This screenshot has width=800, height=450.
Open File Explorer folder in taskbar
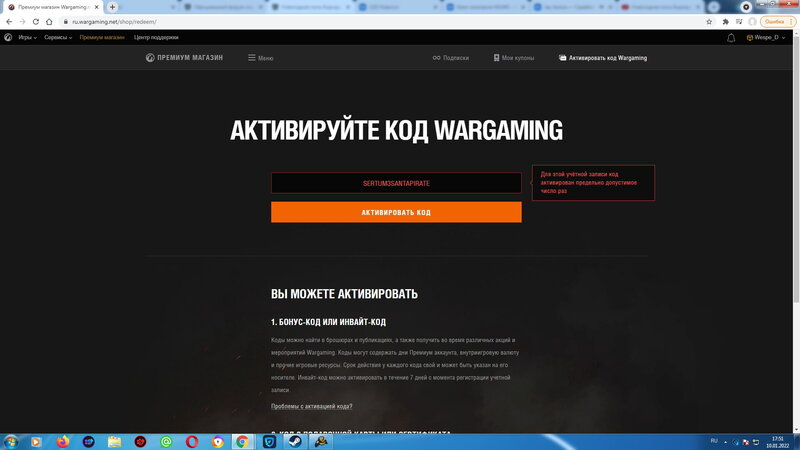(x=114, y=442)
